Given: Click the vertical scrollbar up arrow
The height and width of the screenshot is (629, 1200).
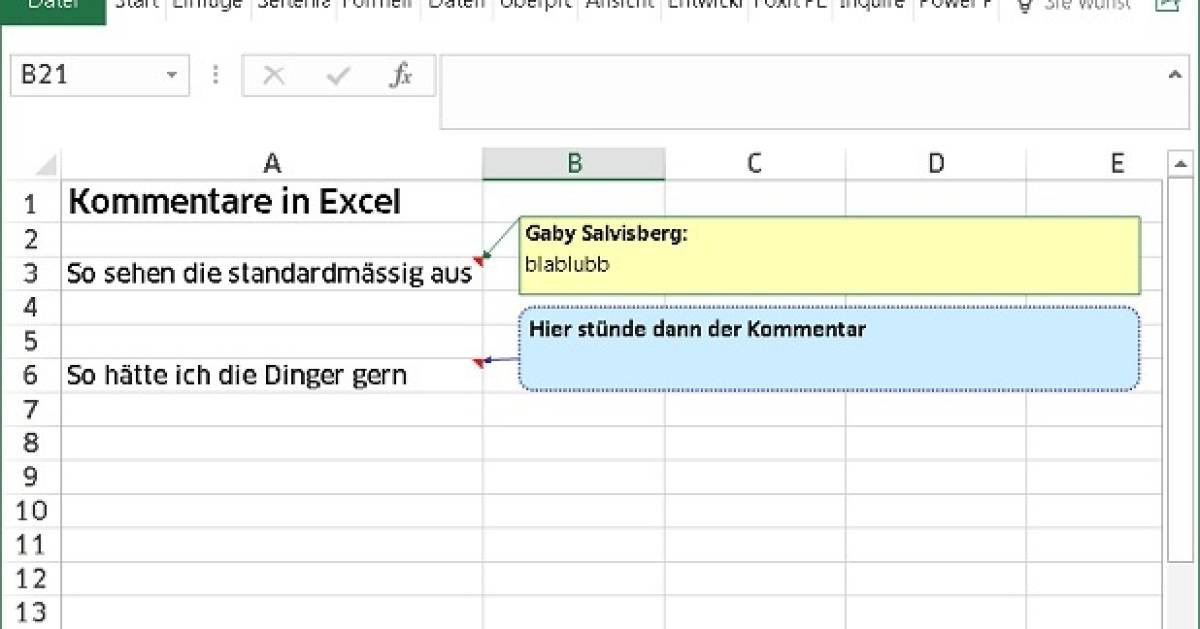Looking at the screenshot, I should point(1181,163).
